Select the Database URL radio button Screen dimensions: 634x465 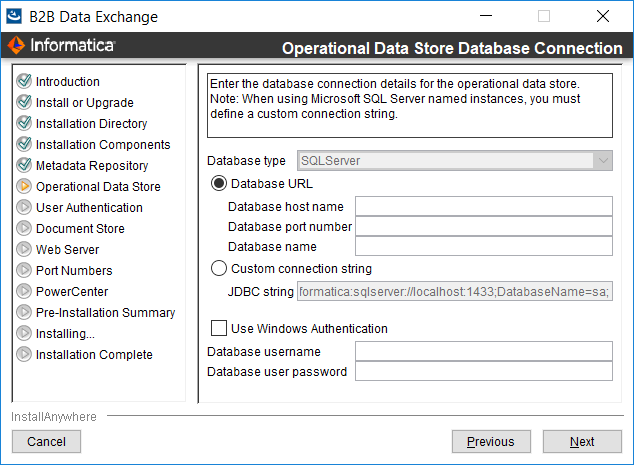(x=219, y=184)
